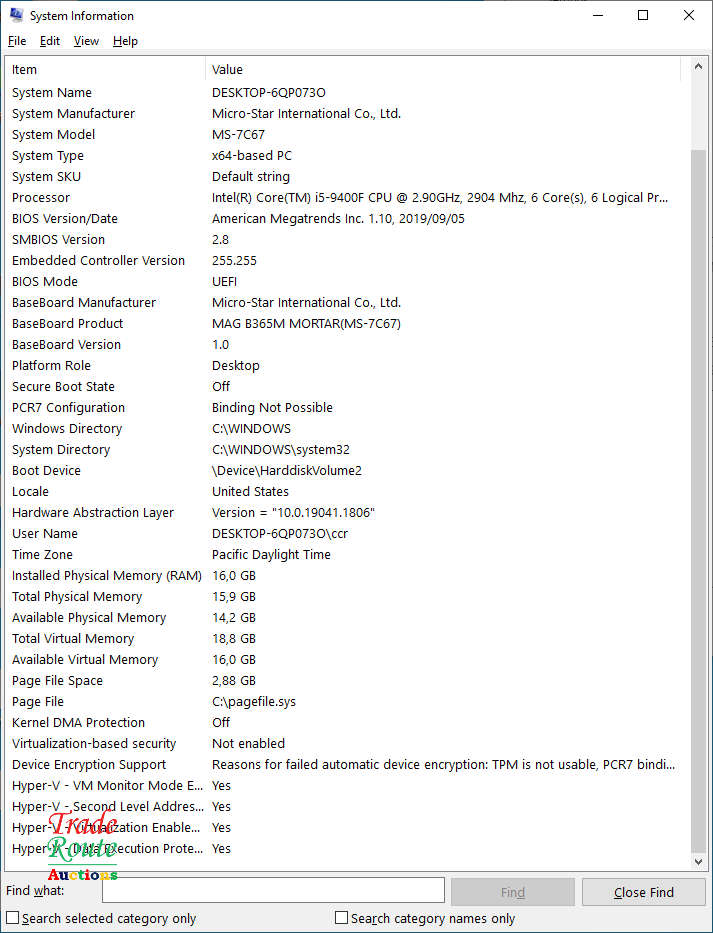Enable Search category names only checkbox
The width and height of the screenshot is (713, 933).
[342, 918]
